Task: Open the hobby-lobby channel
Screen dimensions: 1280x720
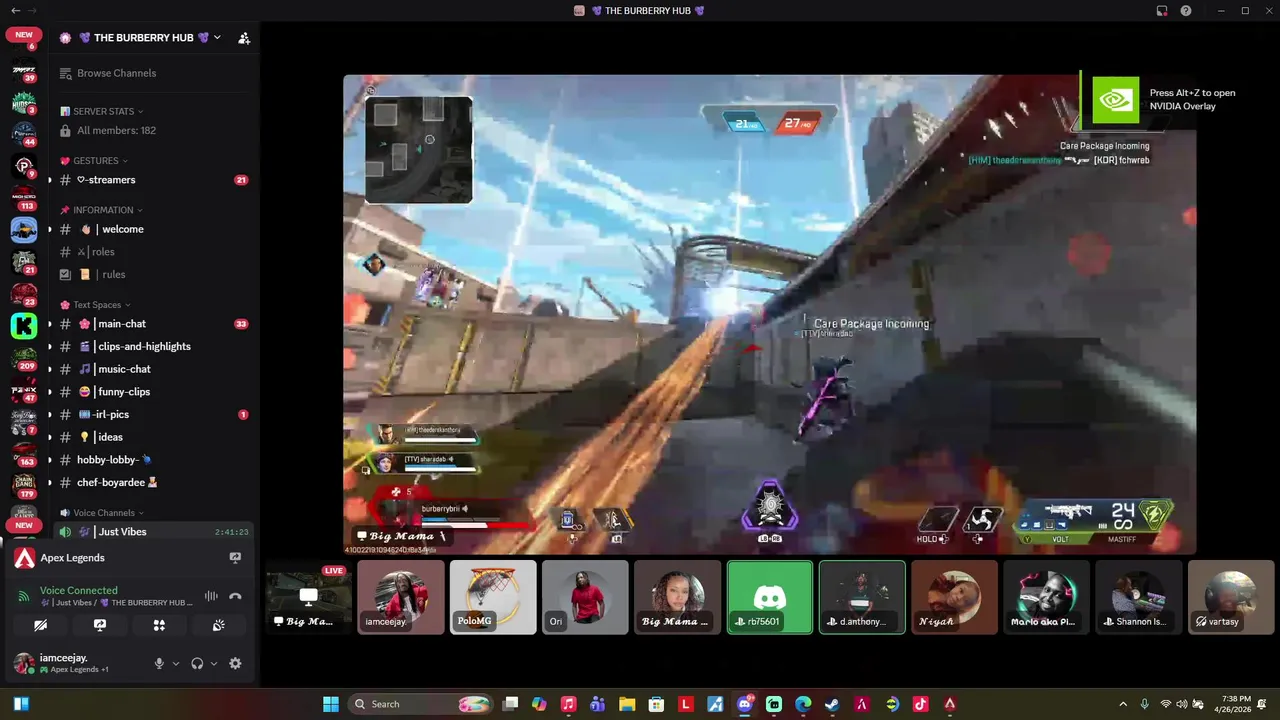Action: pos(153,460)
